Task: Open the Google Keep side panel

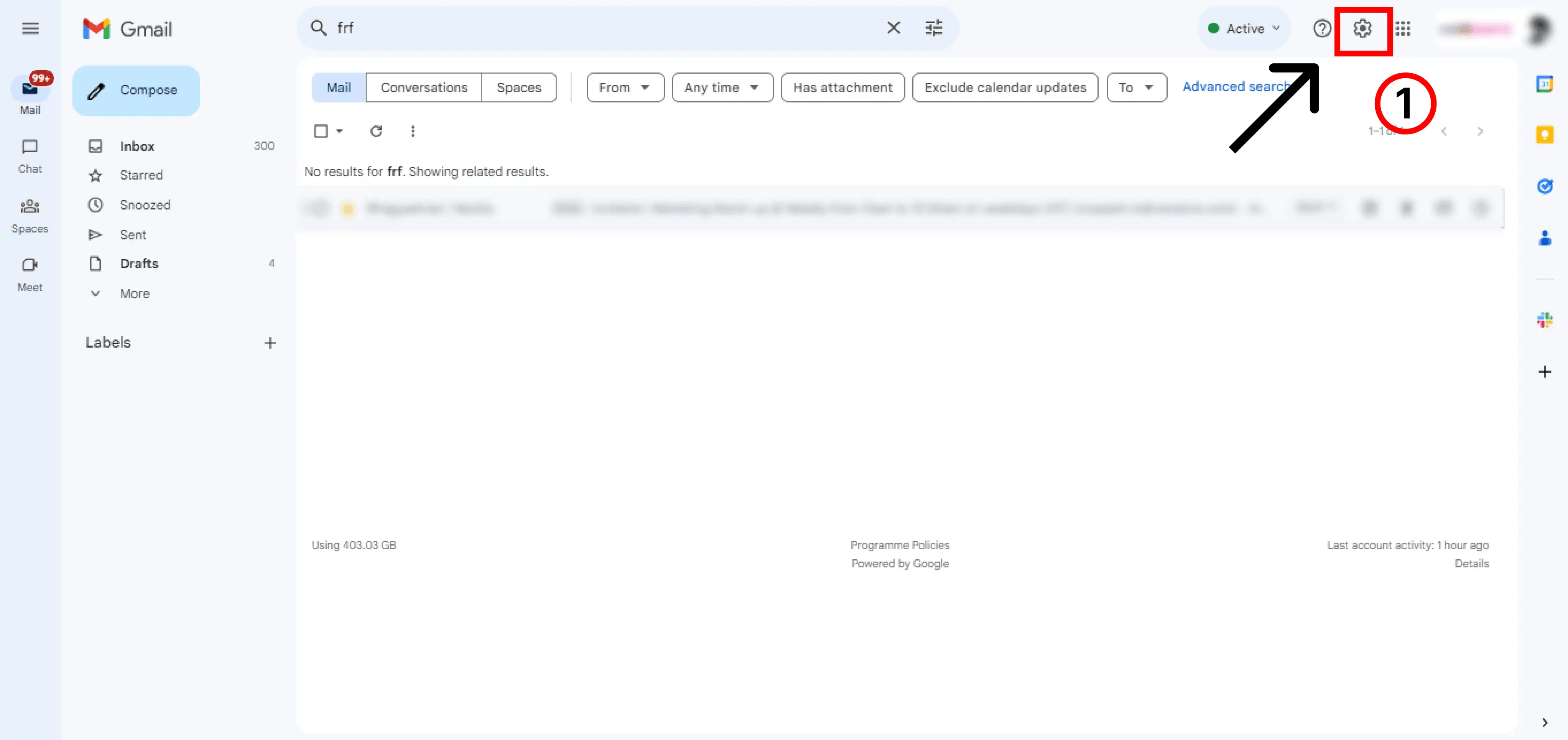Action: coord(1544,135)
